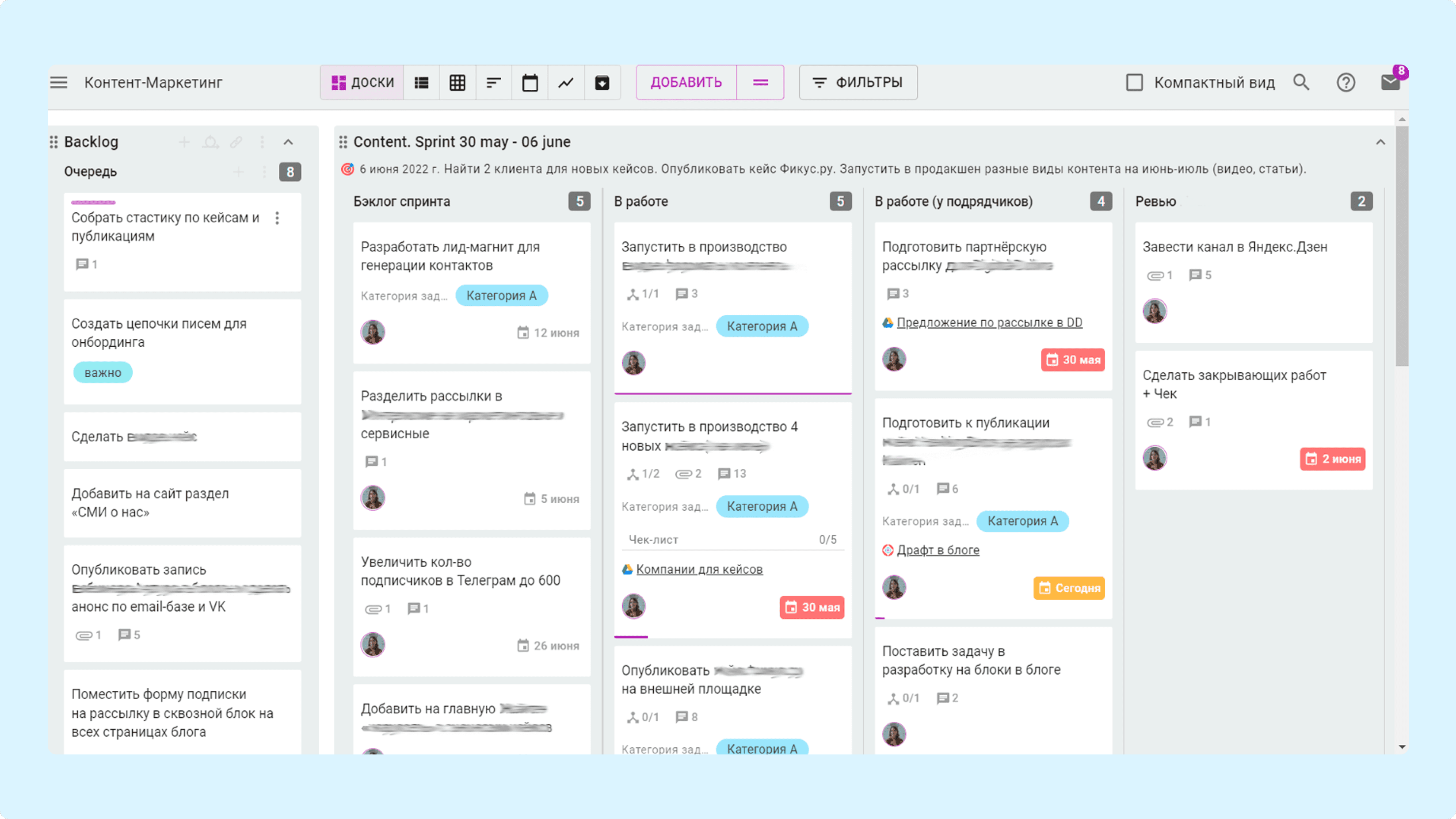Switch to the table grid view
This screenshot has height=819, width=1456.
(x=457, y=83)
